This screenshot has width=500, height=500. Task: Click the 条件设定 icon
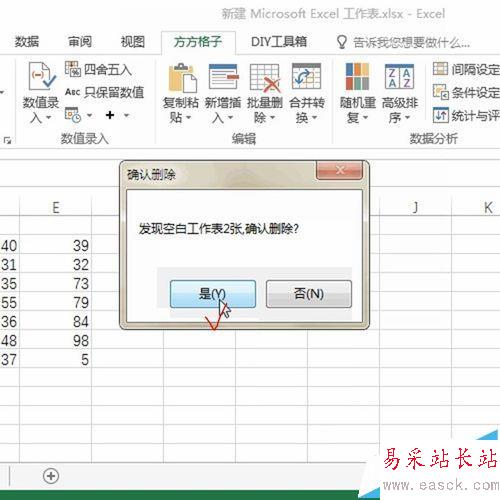pyautogui.click(x=441, y=92)
